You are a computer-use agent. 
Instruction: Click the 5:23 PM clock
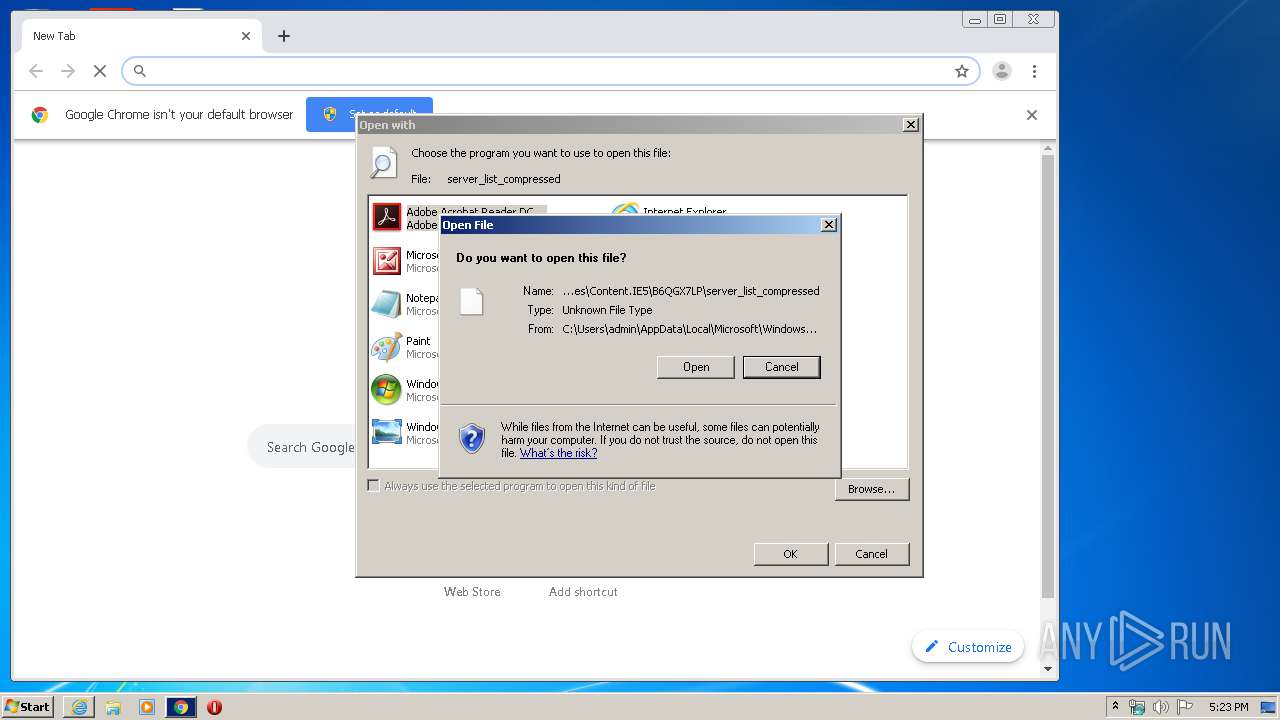[1229, 707]
